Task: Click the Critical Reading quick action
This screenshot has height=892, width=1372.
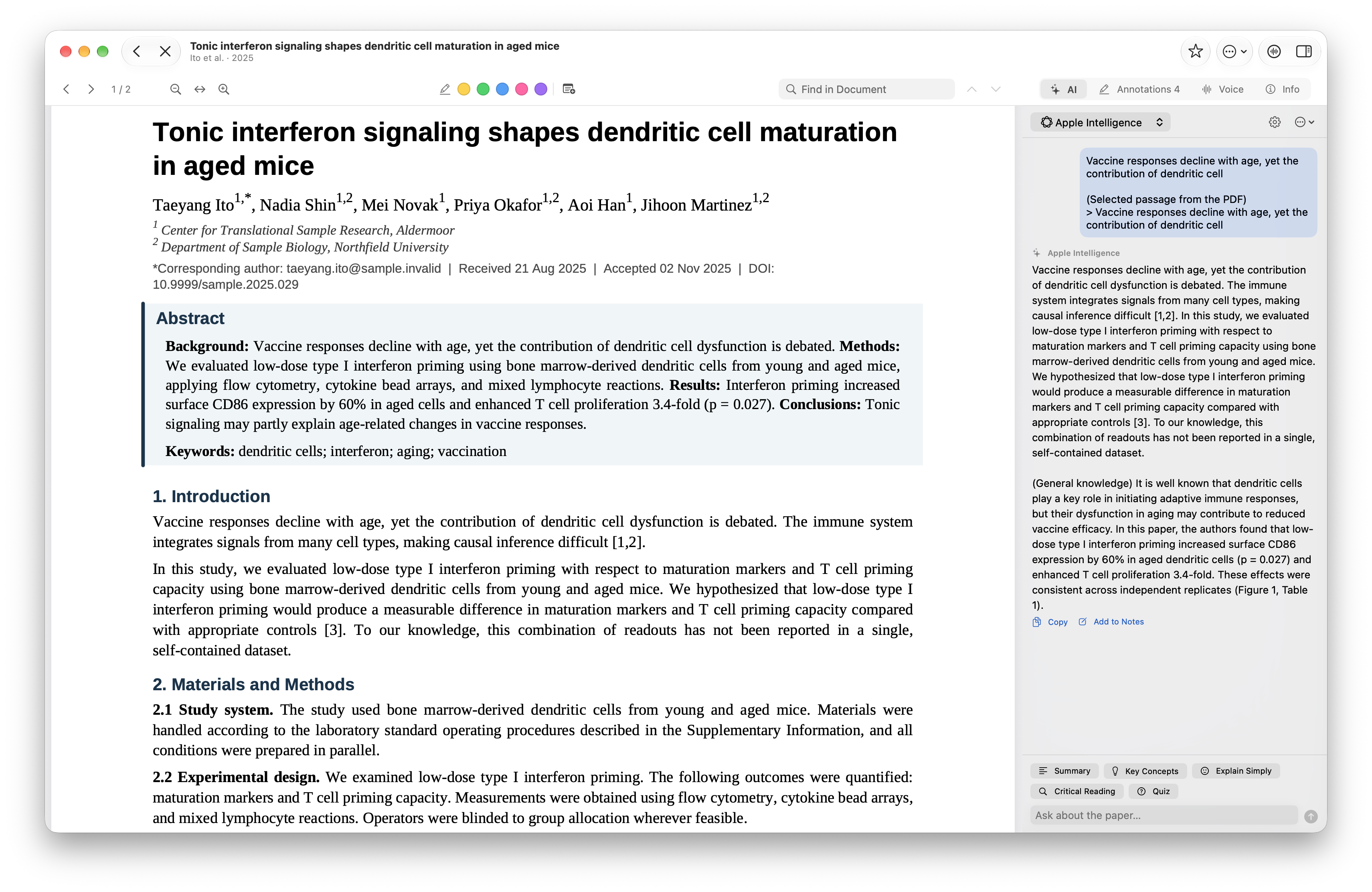Action: tap(1077, 791)
